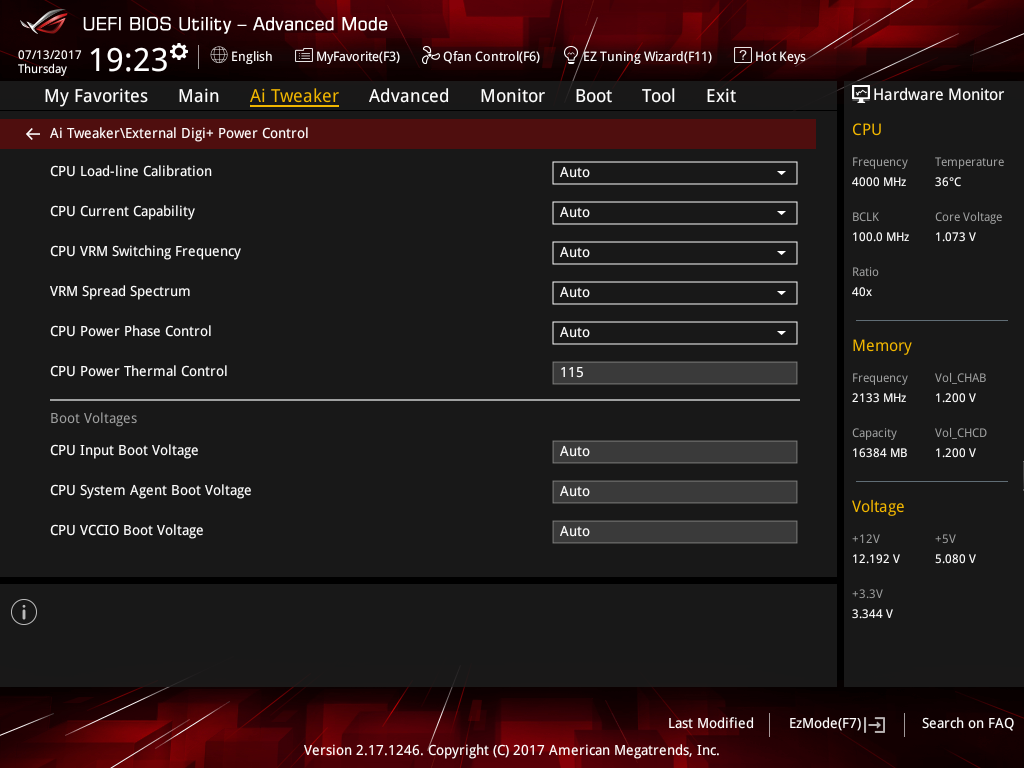Click the ROG logo

(43, 23)
